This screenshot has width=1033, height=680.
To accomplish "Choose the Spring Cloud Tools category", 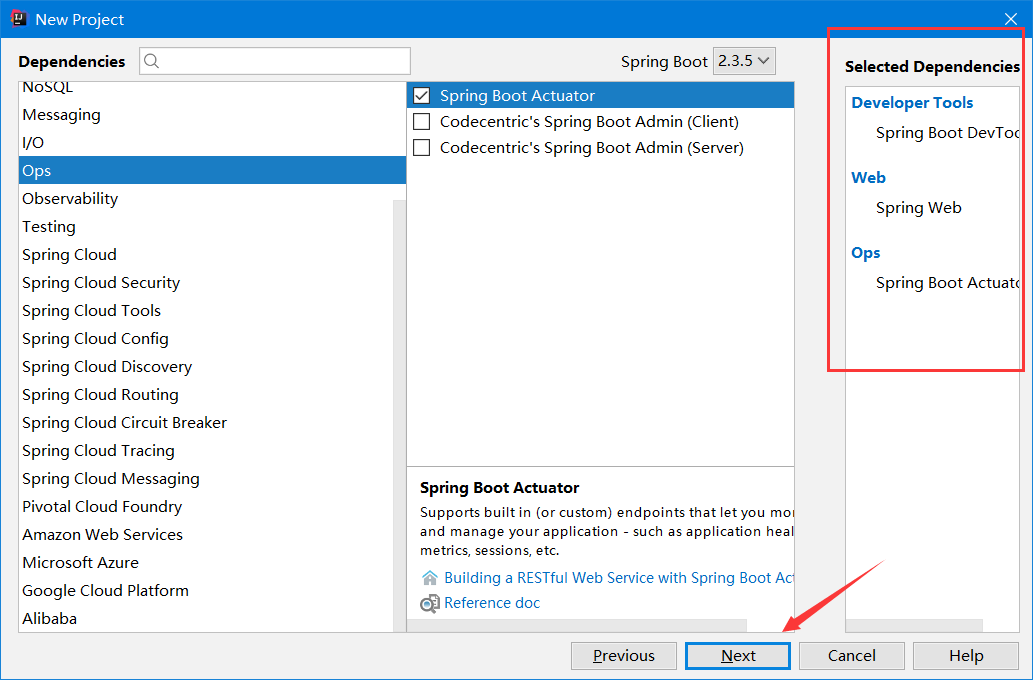I will 206,310.
